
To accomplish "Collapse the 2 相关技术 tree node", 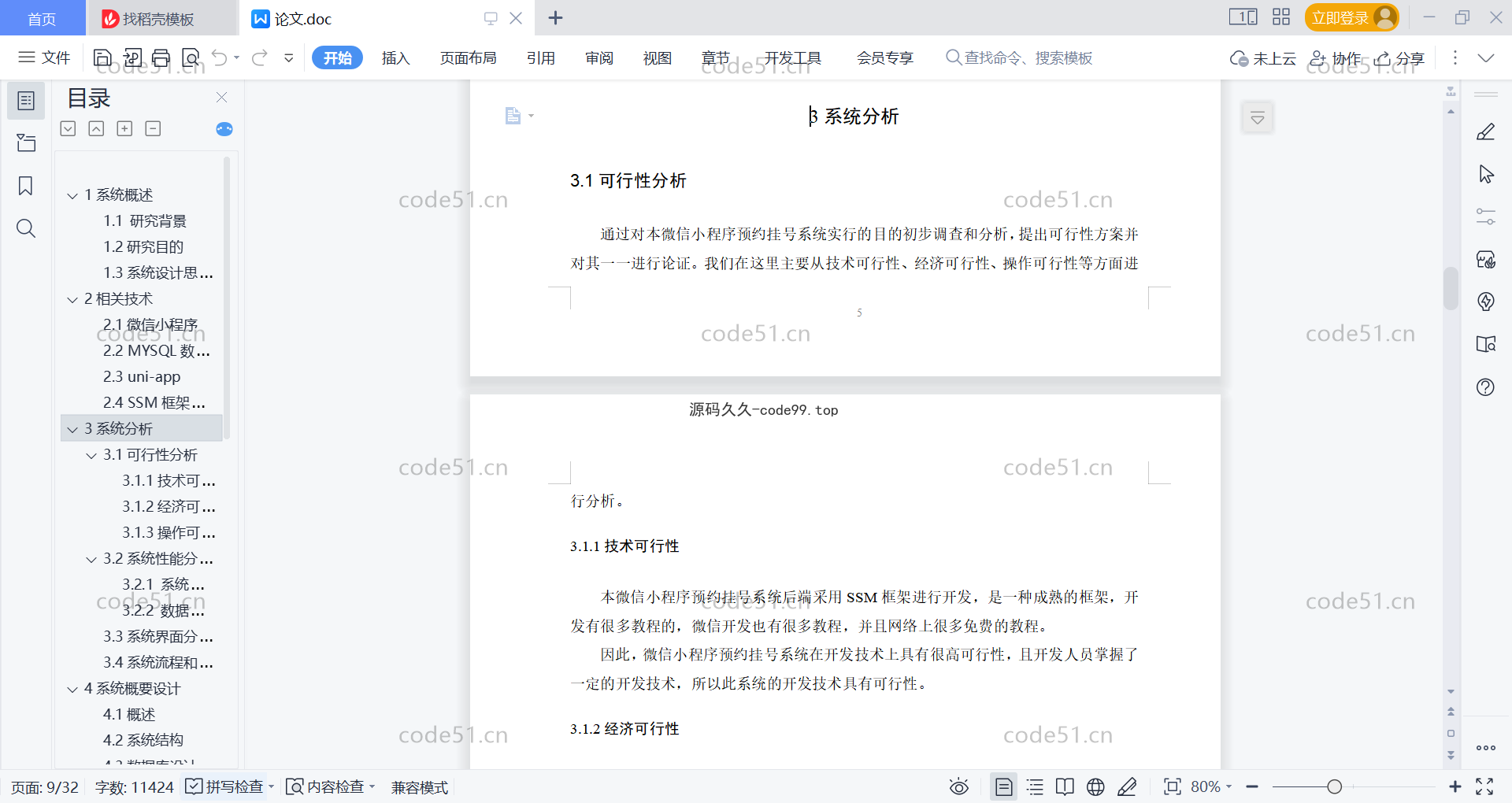I will pos(72,300).
